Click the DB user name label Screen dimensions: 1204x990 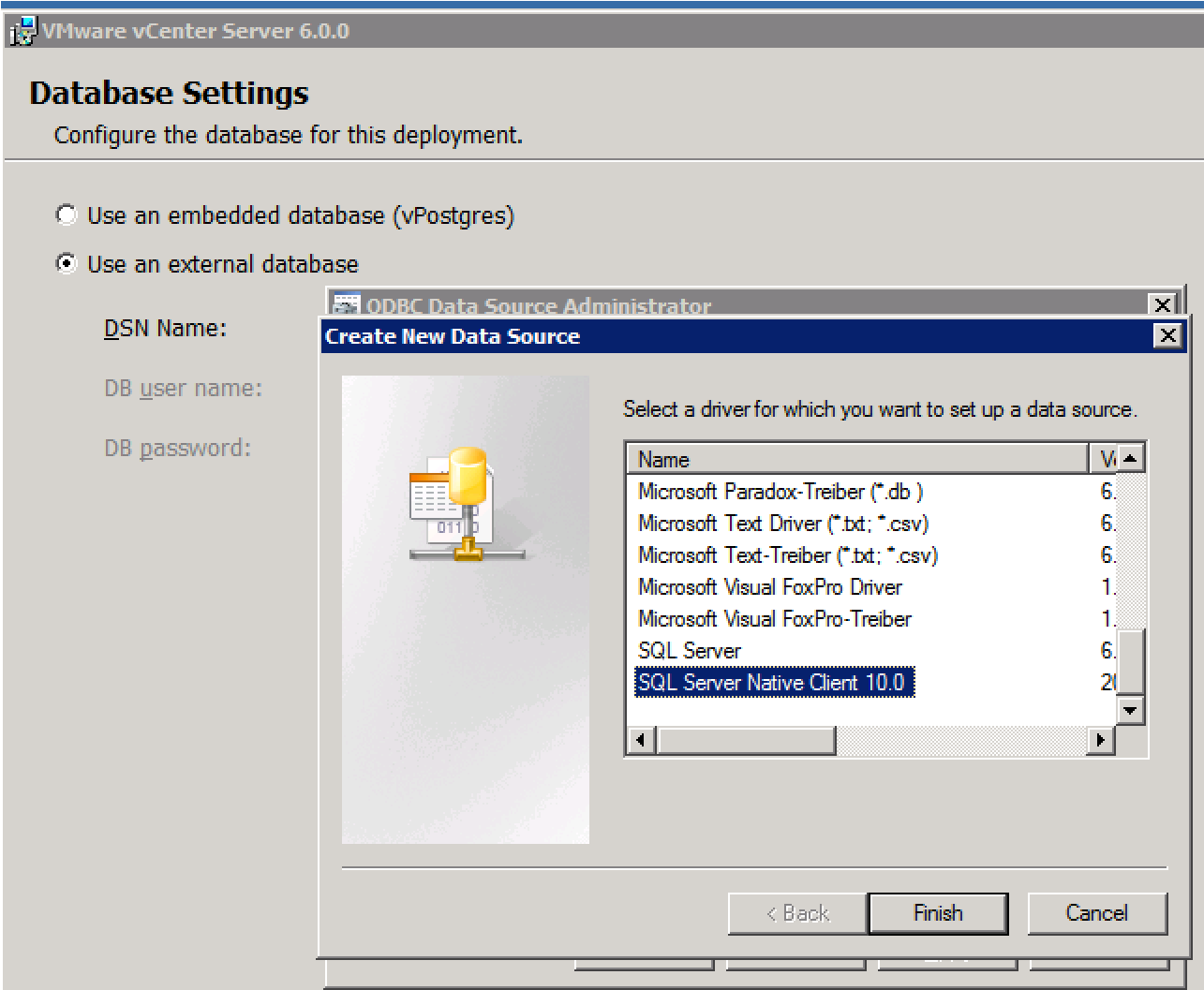pos(184,389)
